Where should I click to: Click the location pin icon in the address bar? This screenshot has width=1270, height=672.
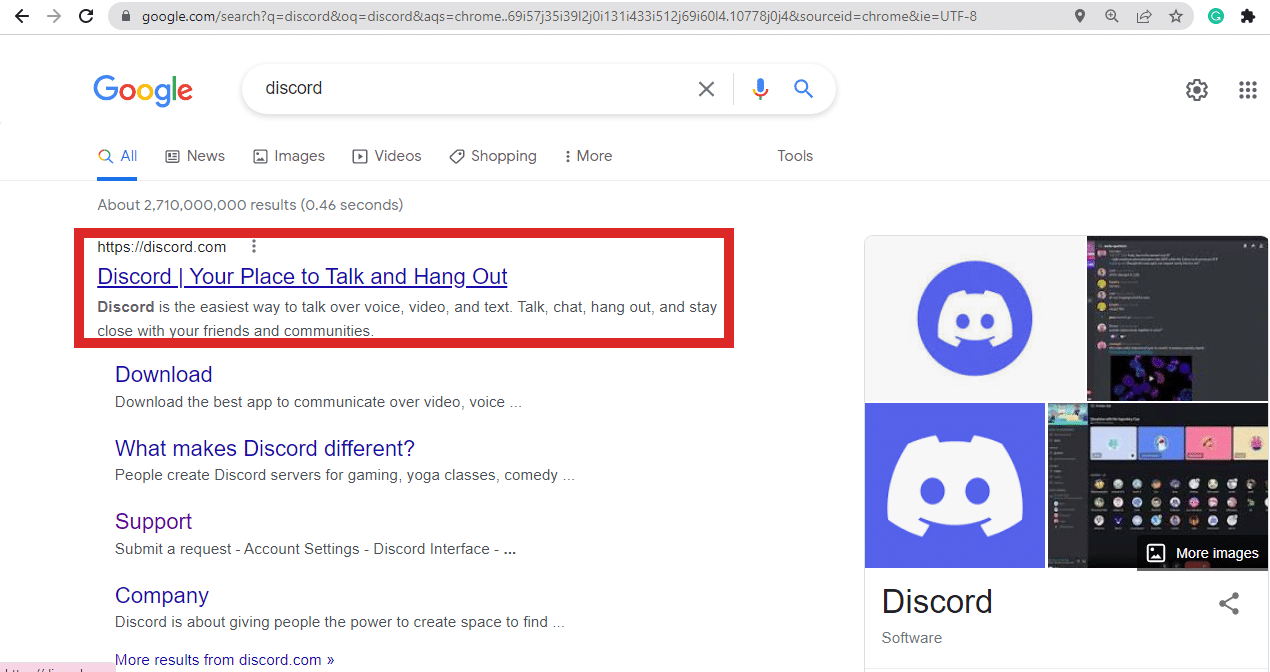[1080, 16]
